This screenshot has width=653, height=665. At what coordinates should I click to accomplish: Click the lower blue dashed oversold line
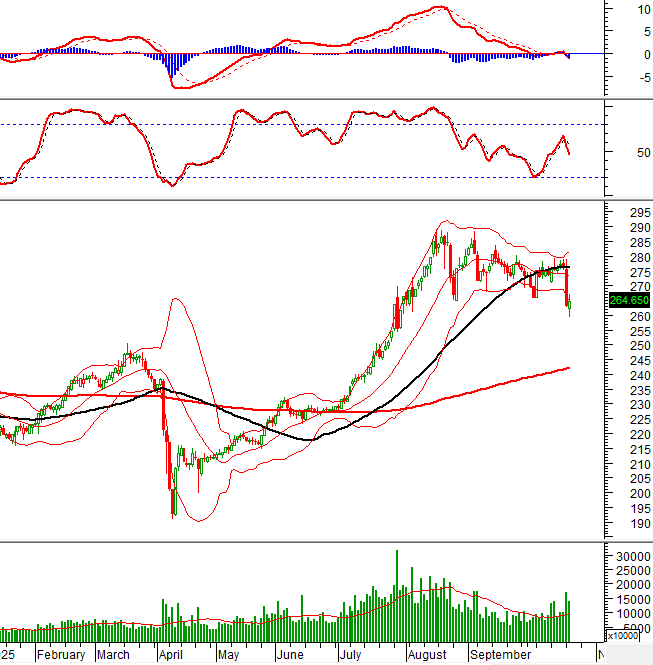pyautogui.click(x=300, y=178)
